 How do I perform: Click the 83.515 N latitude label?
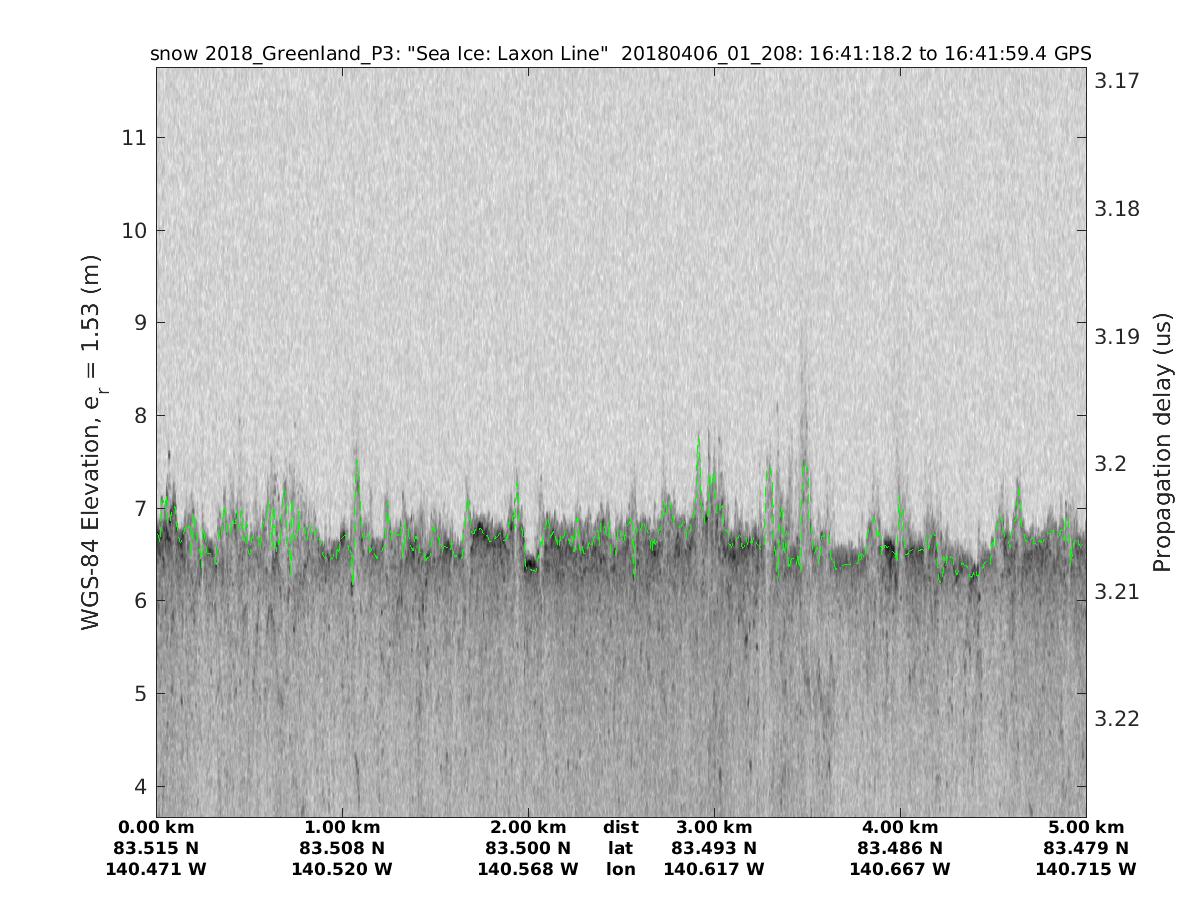click(x=157, y=848)
